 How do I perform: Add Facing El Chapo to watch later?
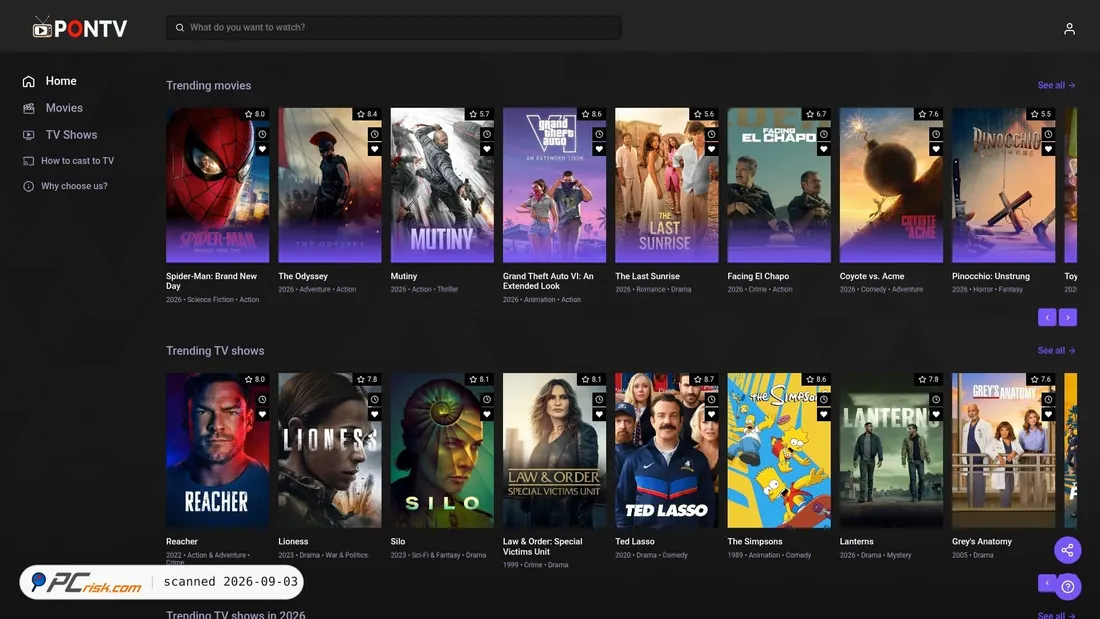[824, 134]
